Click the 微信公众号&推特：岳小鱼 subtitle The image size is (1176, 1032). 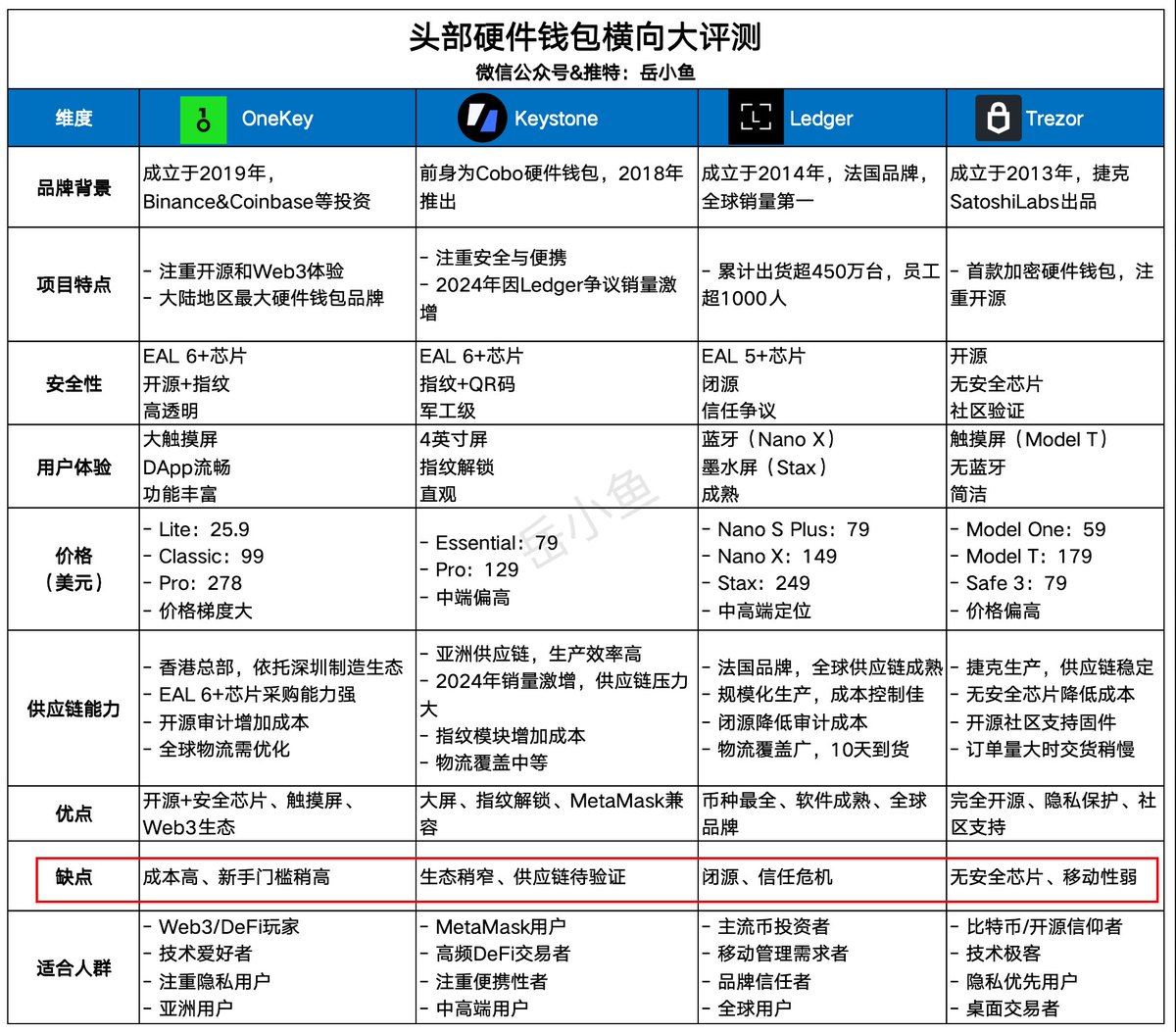588,72
